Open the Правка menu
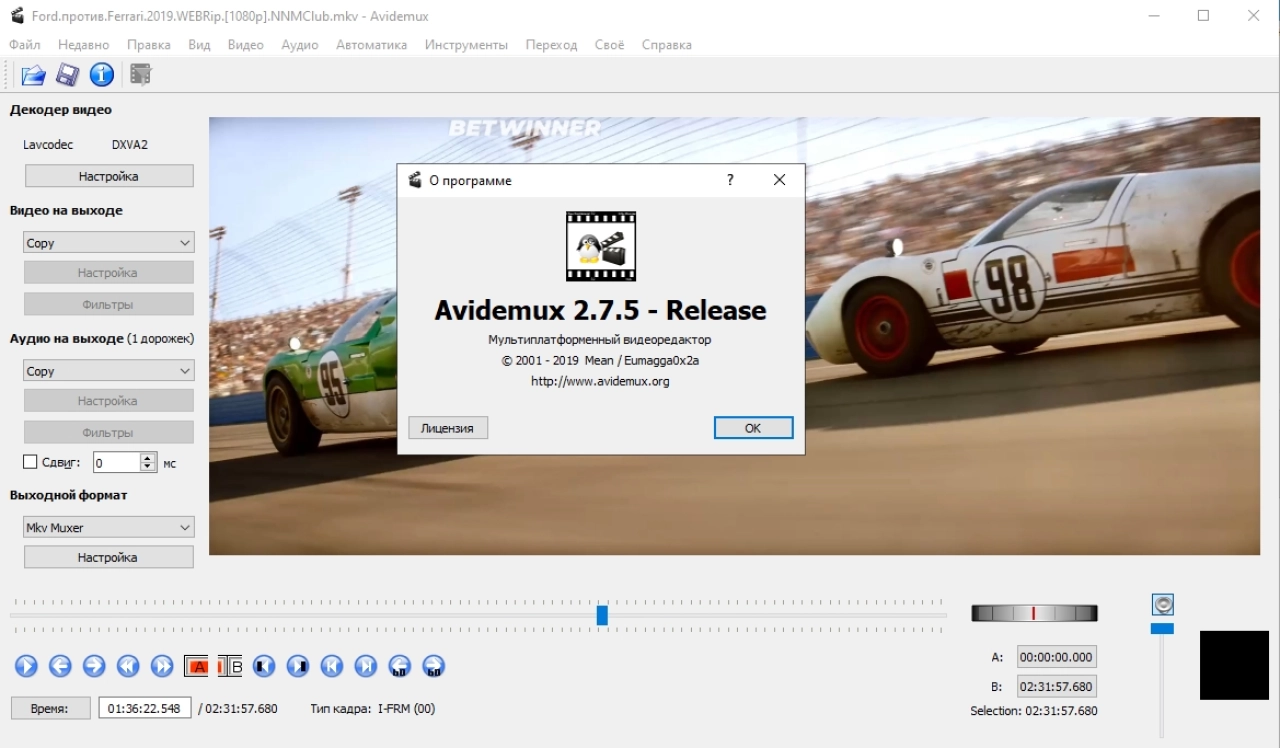The image size is (1280, 748). point(149,45)
